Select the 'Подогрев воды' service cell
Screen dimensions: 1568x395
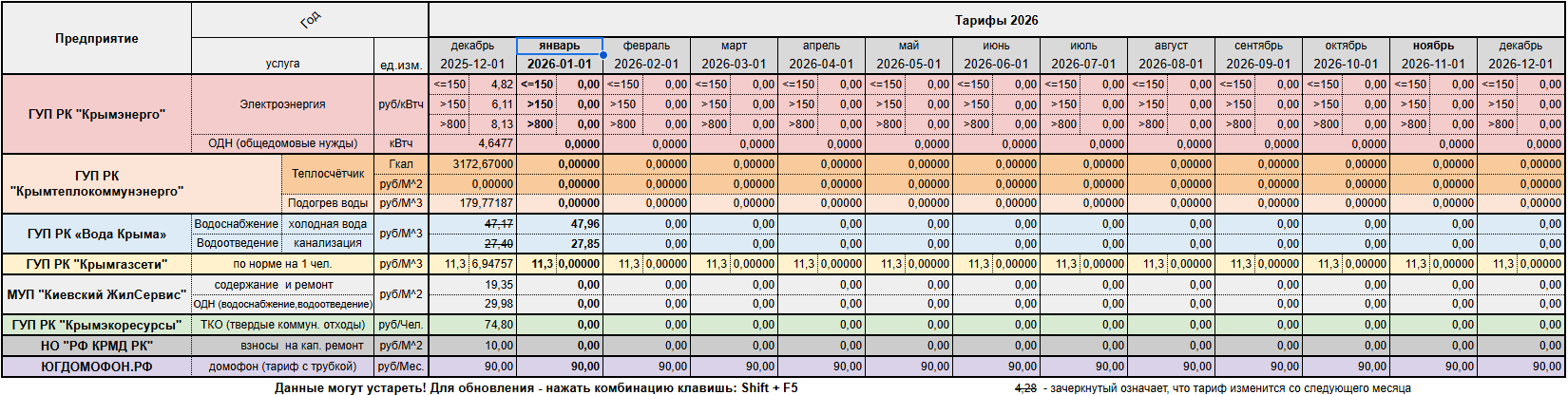tap(328, 203)
